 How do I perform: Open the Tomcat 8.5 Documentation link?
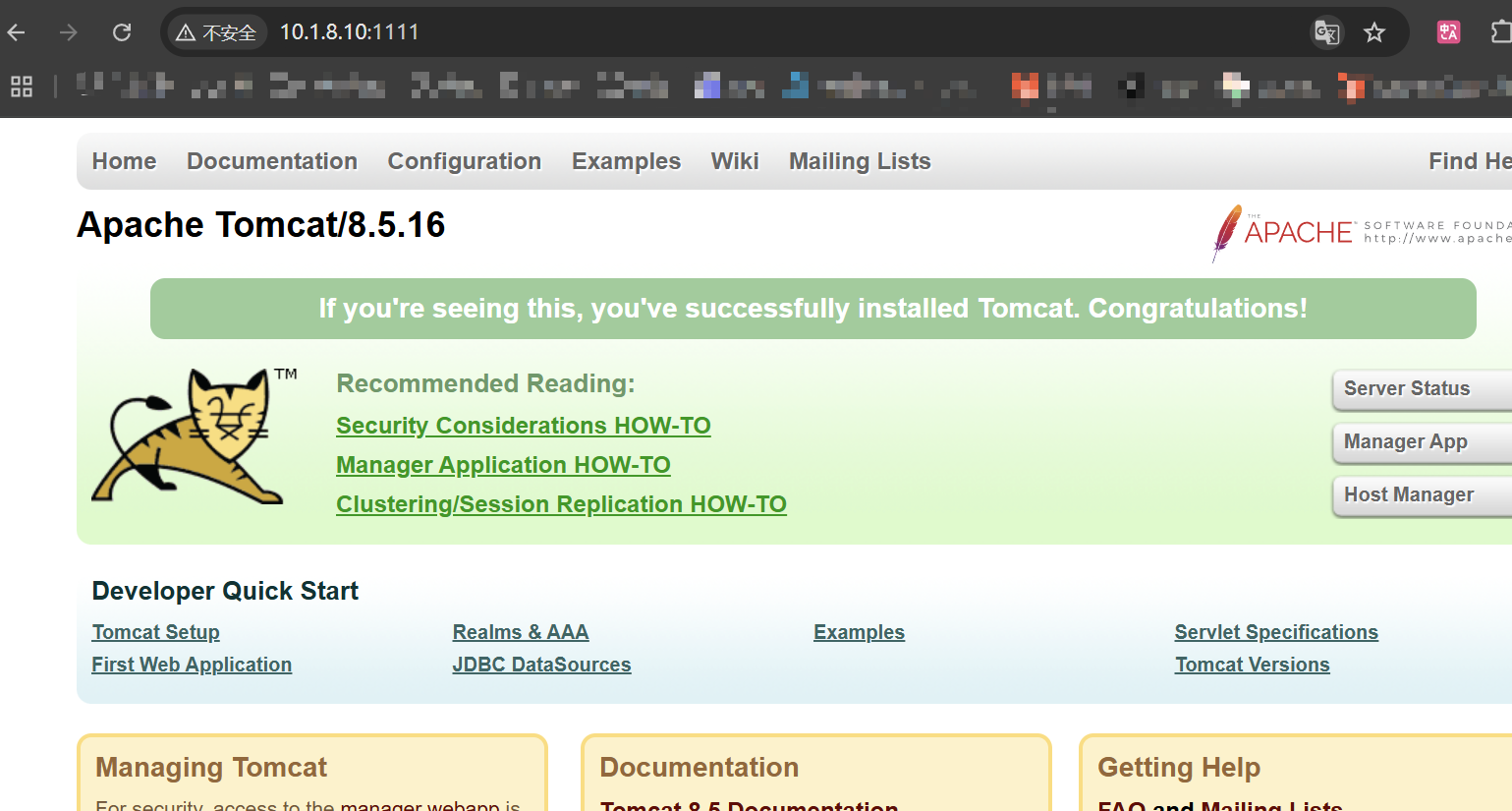click(x=749, y=805)
